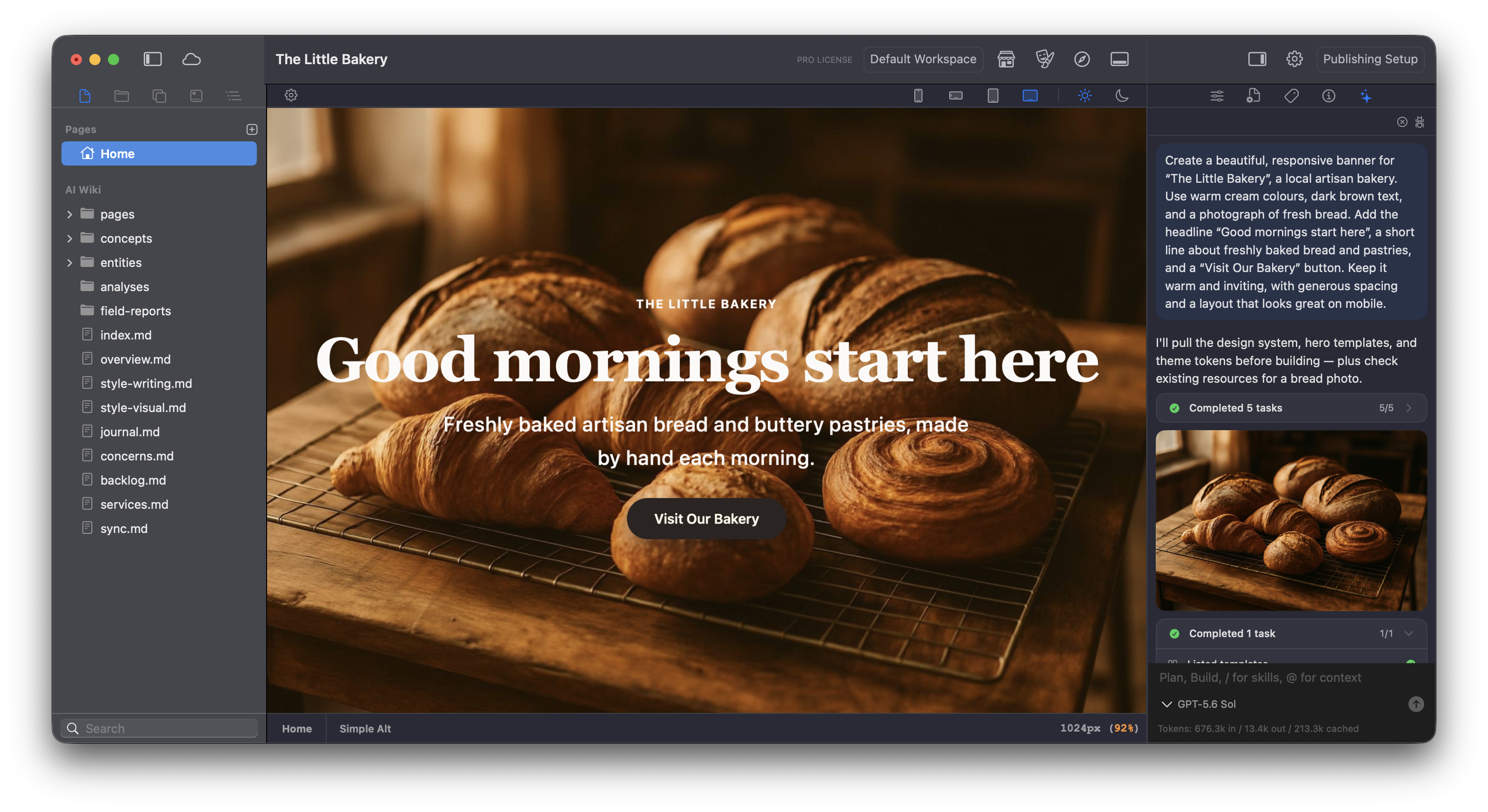Open the field-reports folder

135,311
